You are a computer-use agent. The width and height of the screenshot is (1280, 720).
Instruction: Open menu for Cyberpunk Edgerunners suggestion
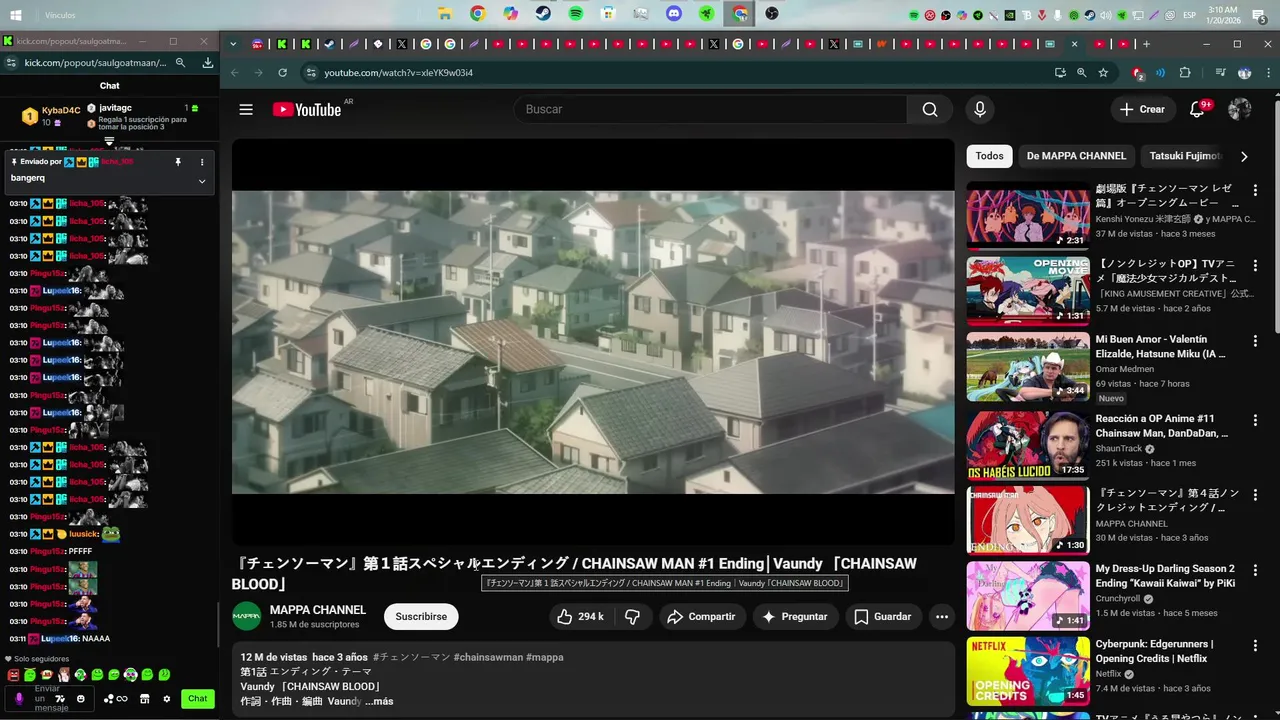coord(1255,646)
